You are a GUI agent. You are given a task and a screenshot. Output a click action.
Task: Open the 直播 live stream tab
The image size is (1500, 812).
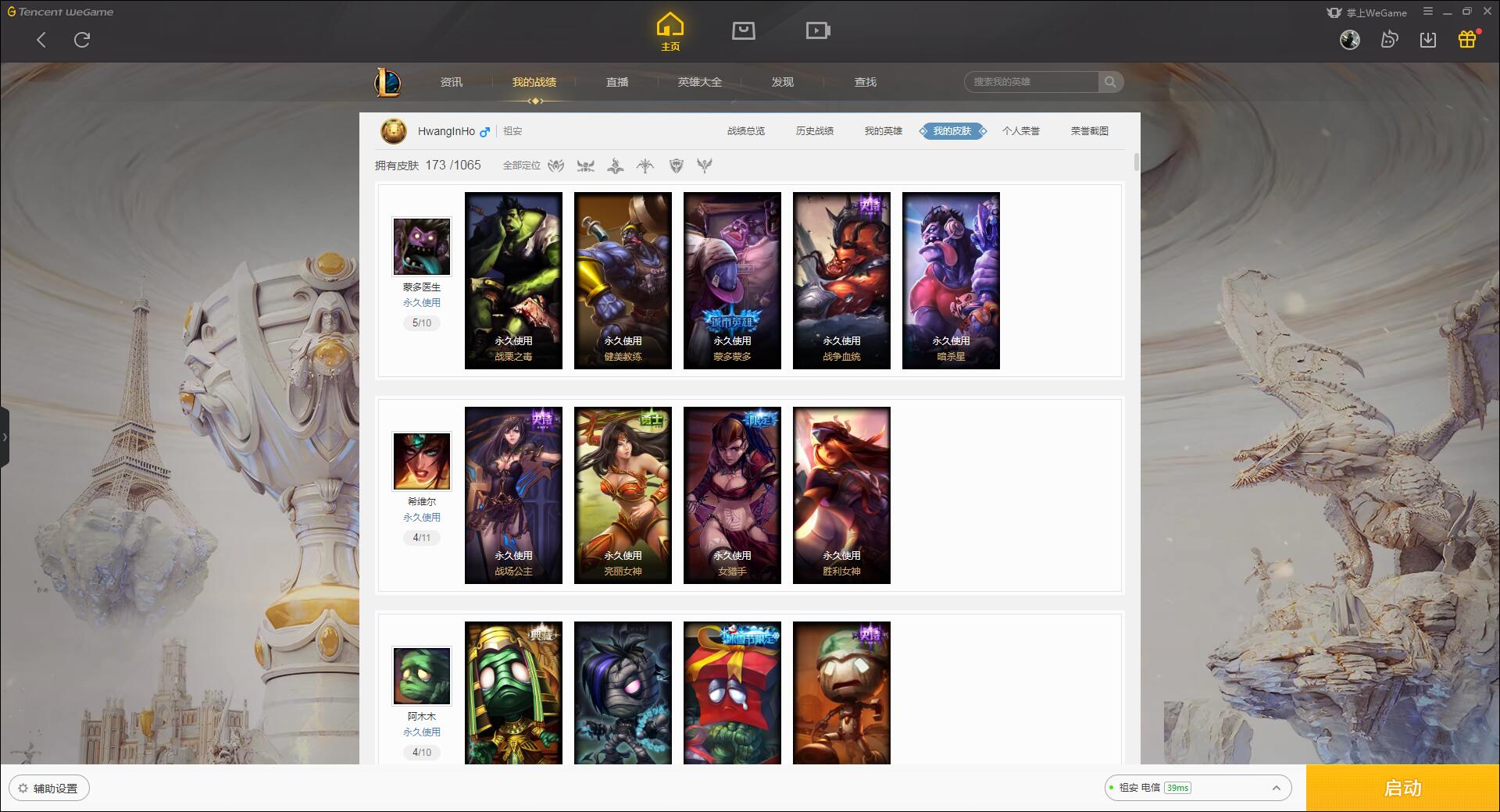coord(617,82)
